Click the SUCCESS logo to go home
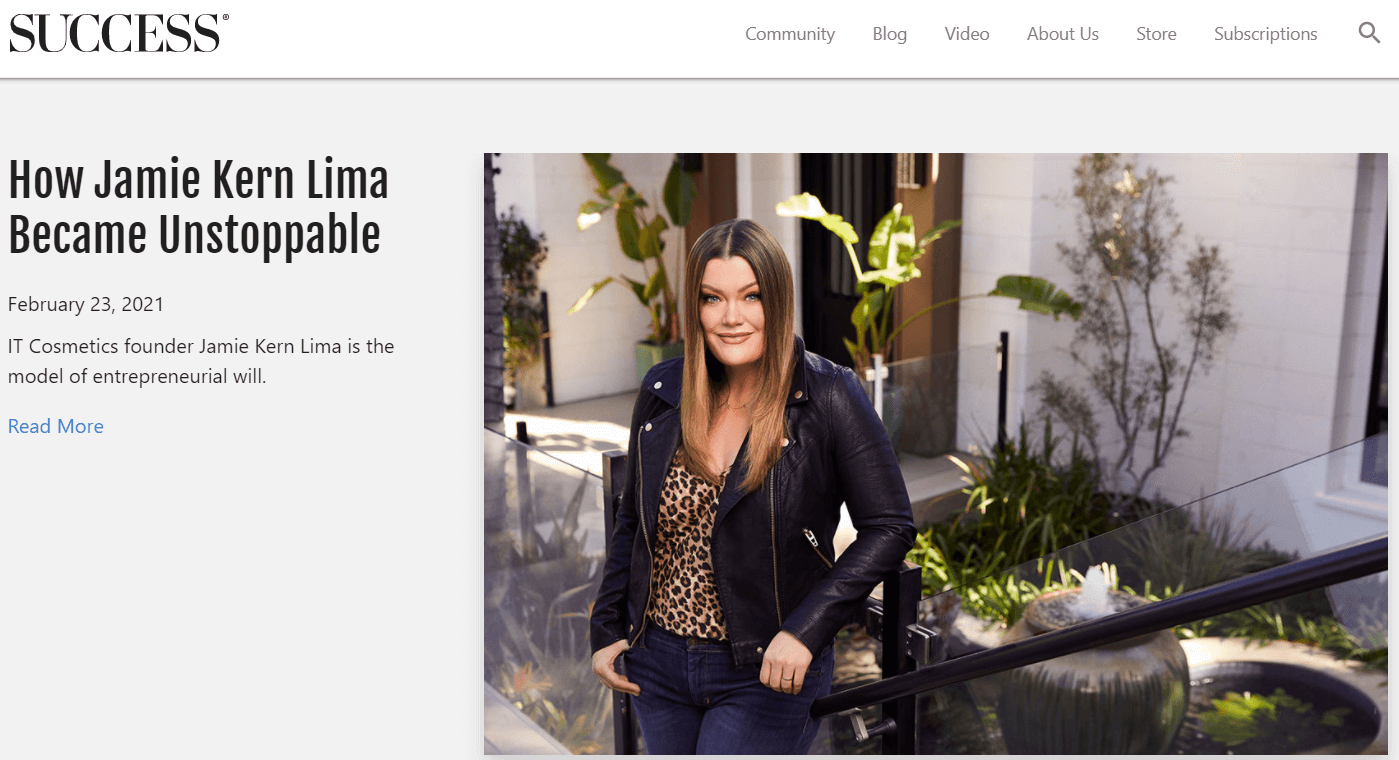This screenshot has width=1399, height=760. pos(119,34)
